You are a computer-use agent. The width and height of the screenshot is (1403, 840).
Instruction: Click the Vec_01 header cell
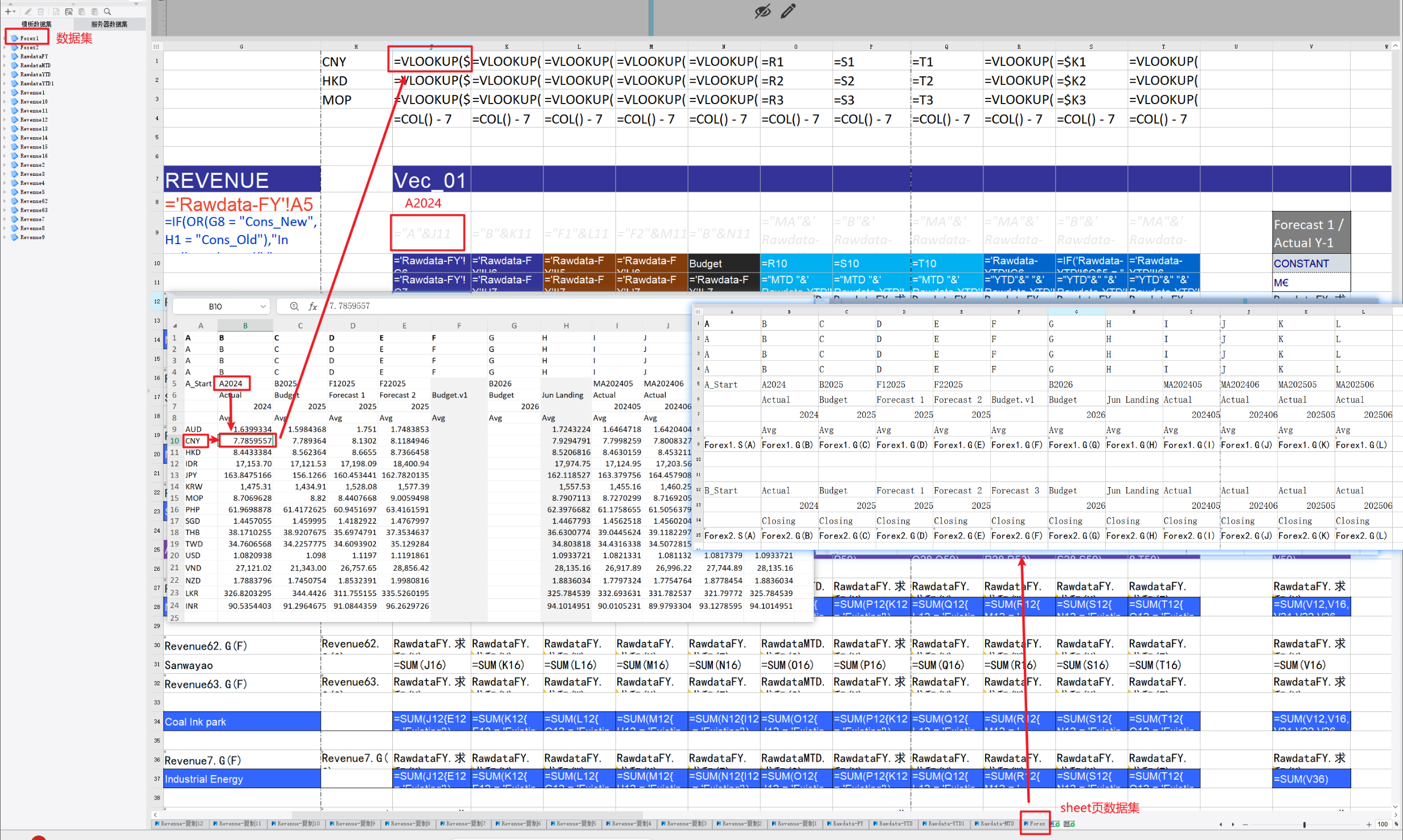coord(431,179)
